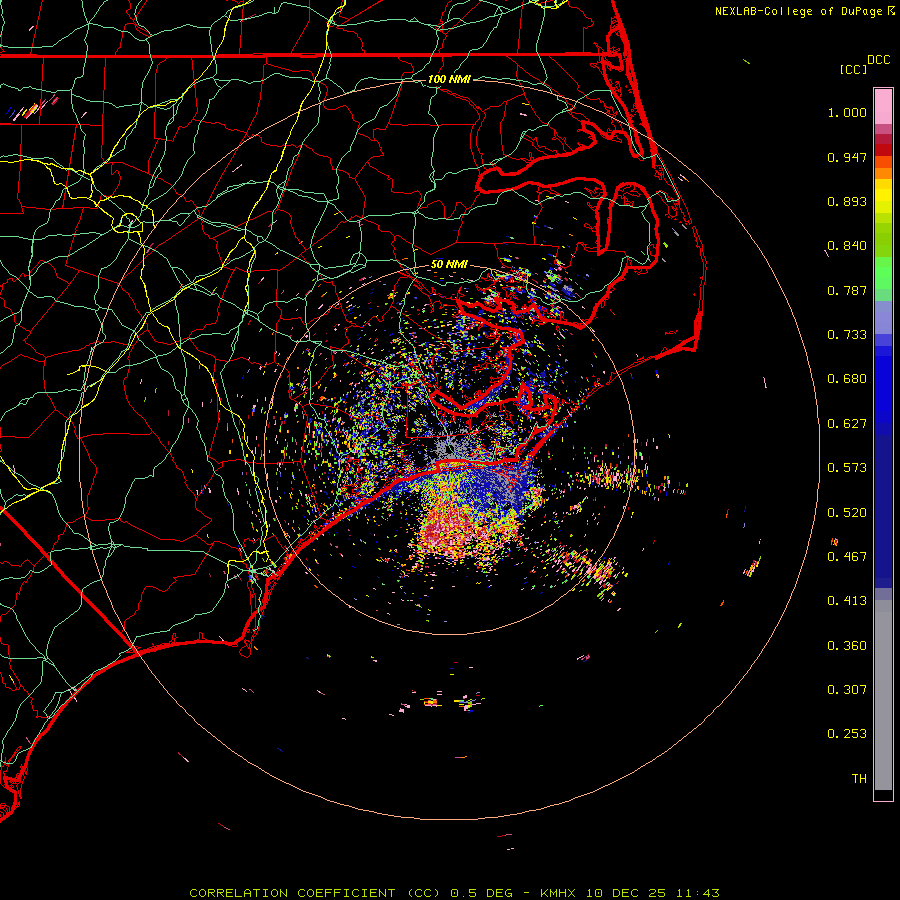Viewport: 900px width, 900px height.
Task: Select the 0.787 scale value
Action: click(847, 290)
